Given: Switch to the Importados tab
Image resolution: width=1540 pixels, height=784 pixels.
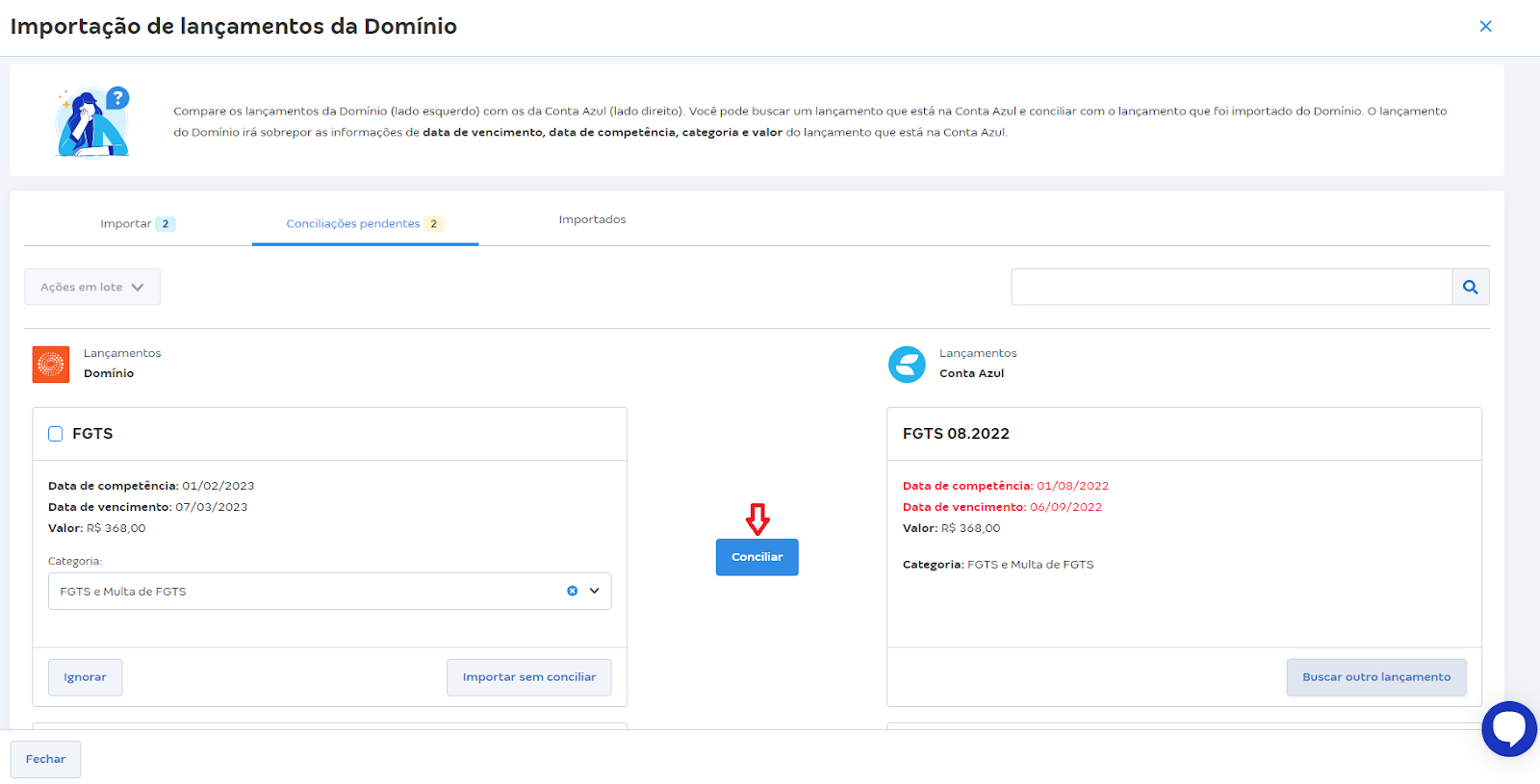Looking at the screenshot, I should tap(592, 219).
